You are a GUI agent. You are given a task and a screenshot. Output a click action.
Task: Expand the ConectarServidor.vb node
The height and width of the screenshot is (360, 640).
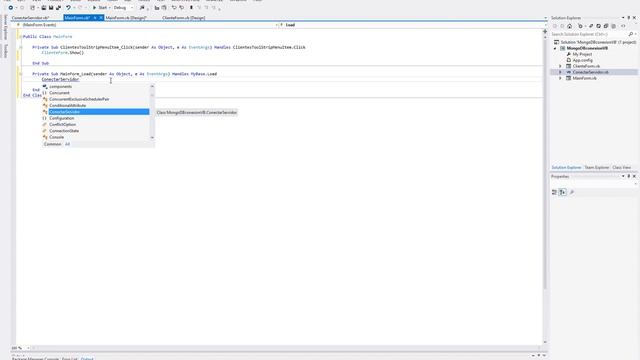pos(560,72)
